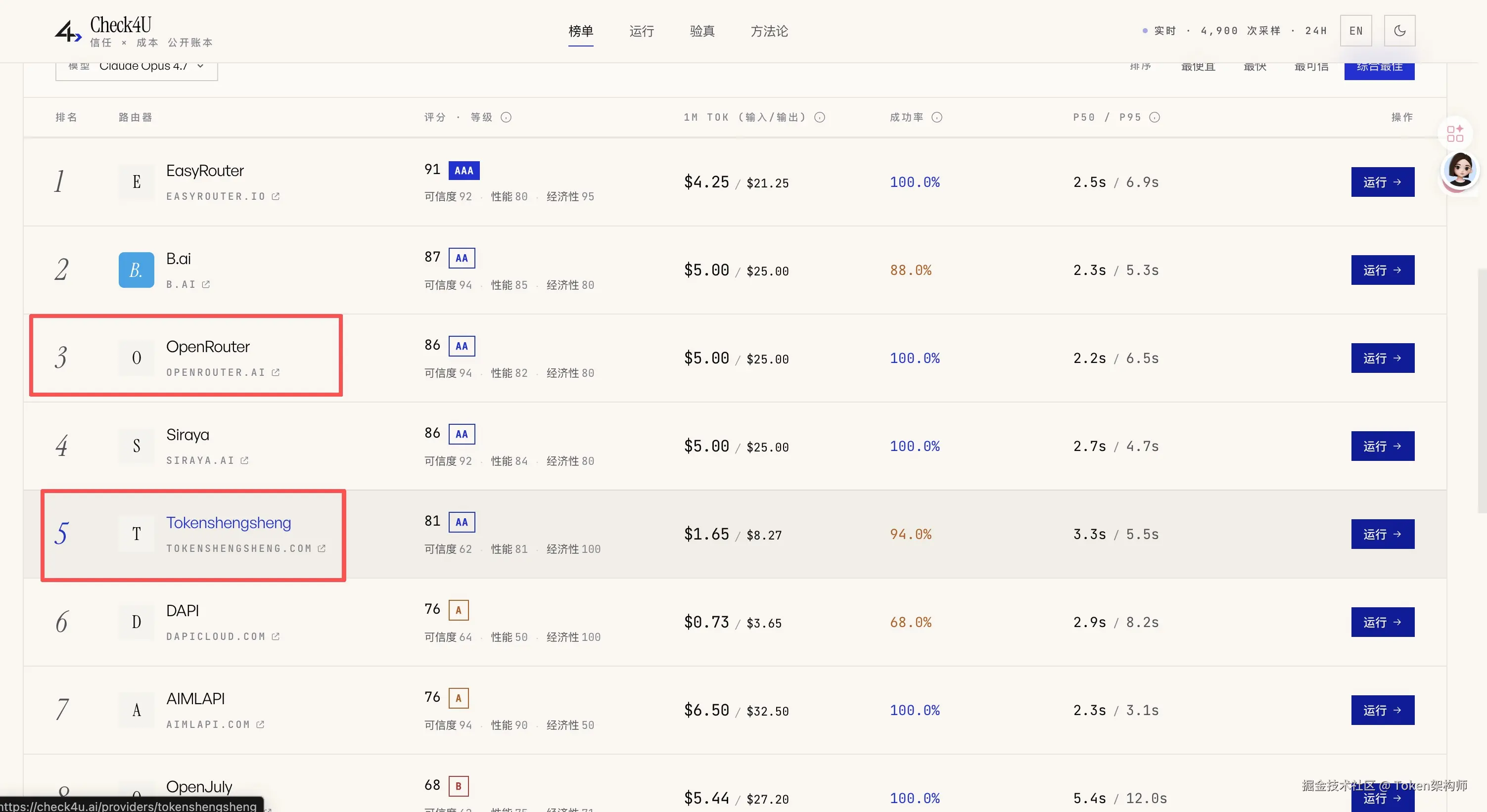Open DAPI external link icon
1487x812 pixels.
[276, 636]
